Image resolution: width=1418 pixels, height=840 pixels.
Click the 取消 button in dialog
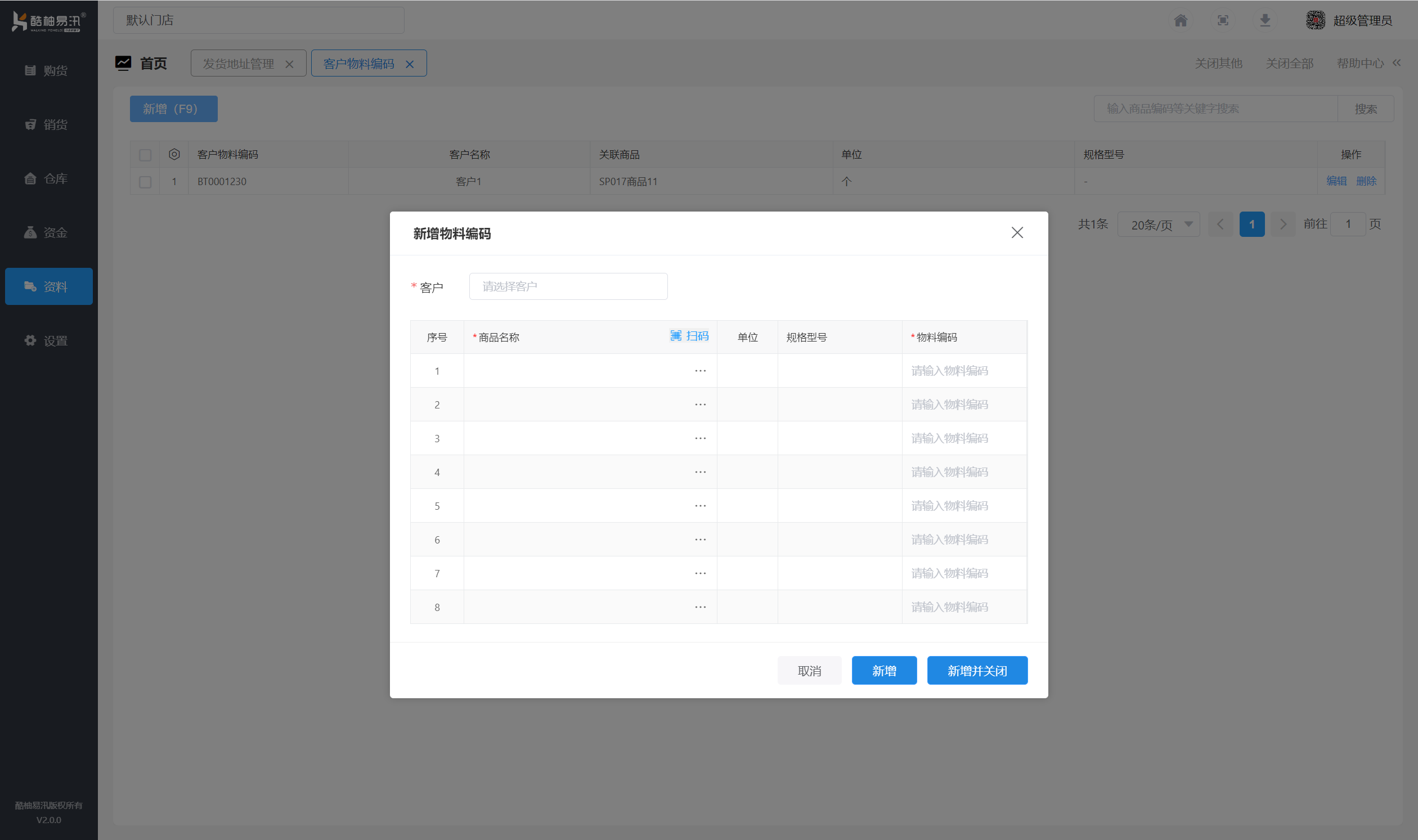click(809, 671)
